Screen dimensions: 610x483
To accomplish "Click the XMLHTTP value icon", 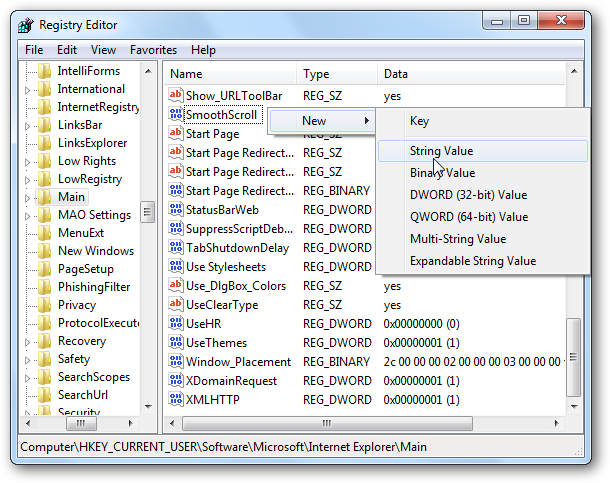I will (176, 400).
